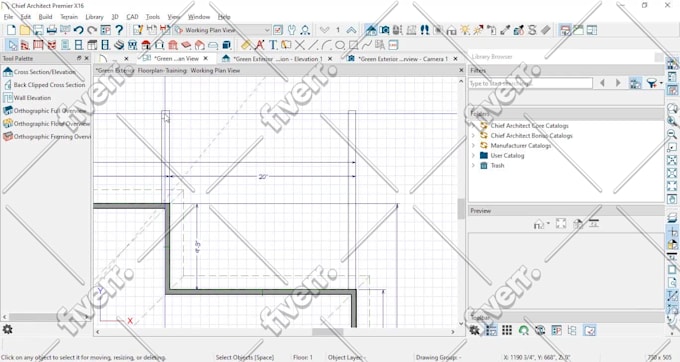Open the File menu
The image size is (680, 362).
point(8,17)
